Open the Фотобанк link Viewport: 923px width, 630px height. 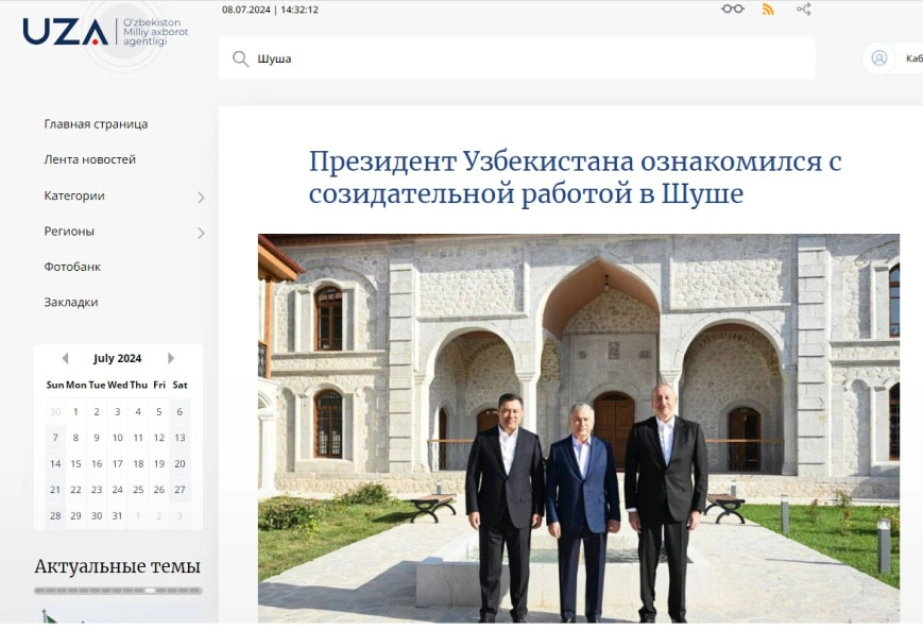pos(72,267)
